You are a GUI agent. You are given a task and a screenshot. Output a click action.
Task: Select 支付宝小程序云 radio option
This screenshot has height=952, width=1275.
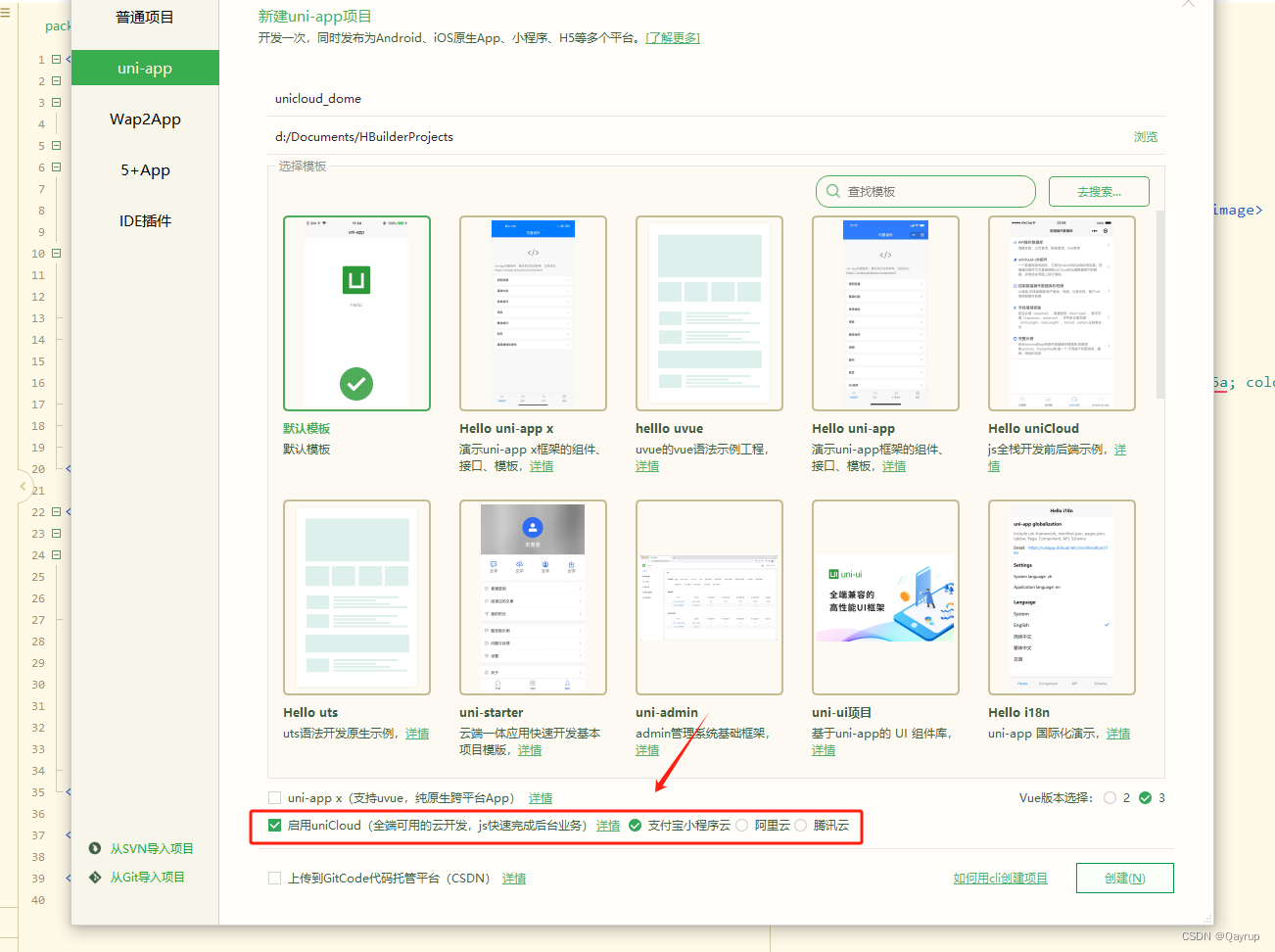pos(636,826)
